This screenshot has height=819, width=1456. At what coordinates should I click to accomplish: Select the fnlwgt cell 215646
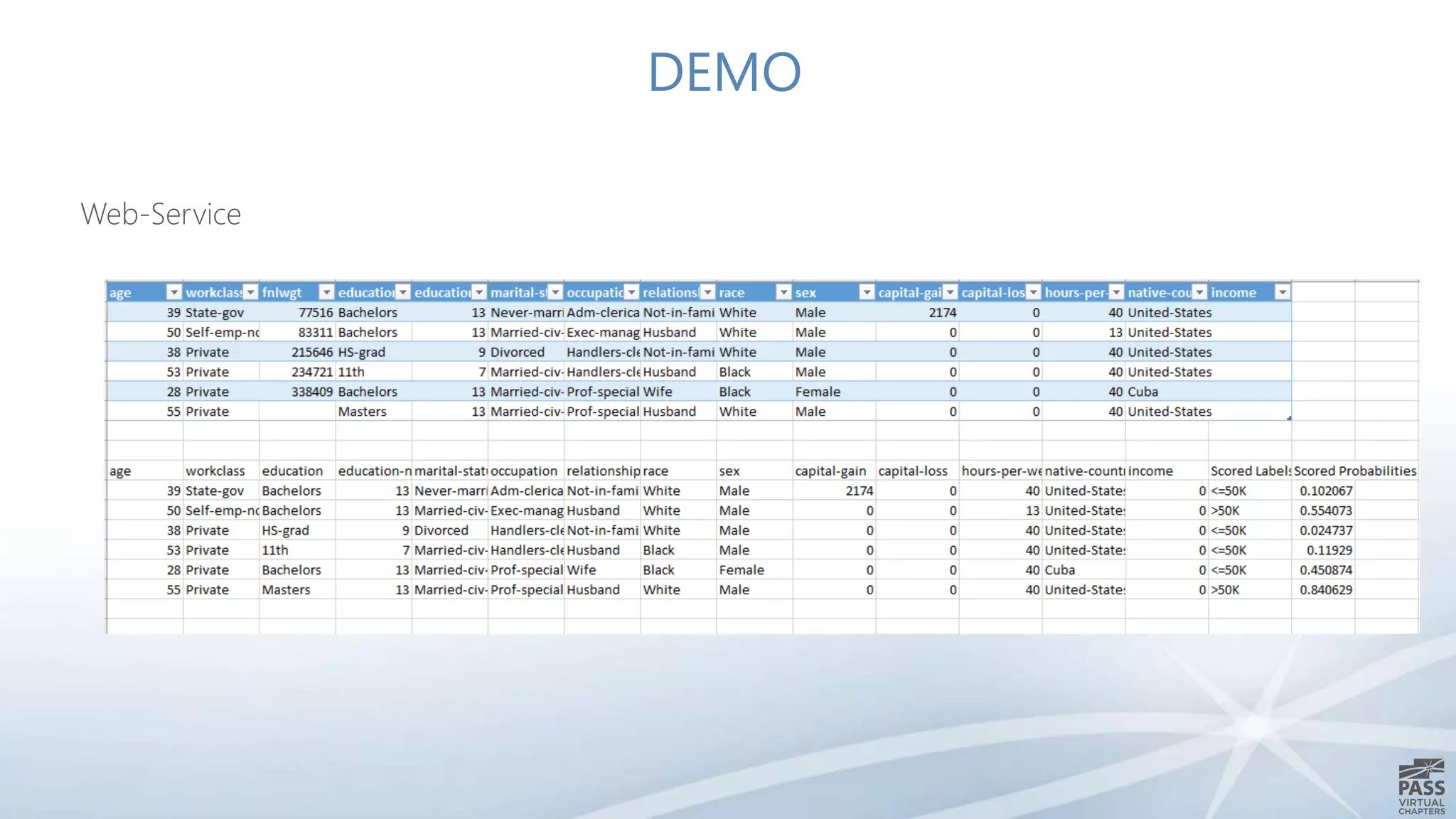point(297,352)
